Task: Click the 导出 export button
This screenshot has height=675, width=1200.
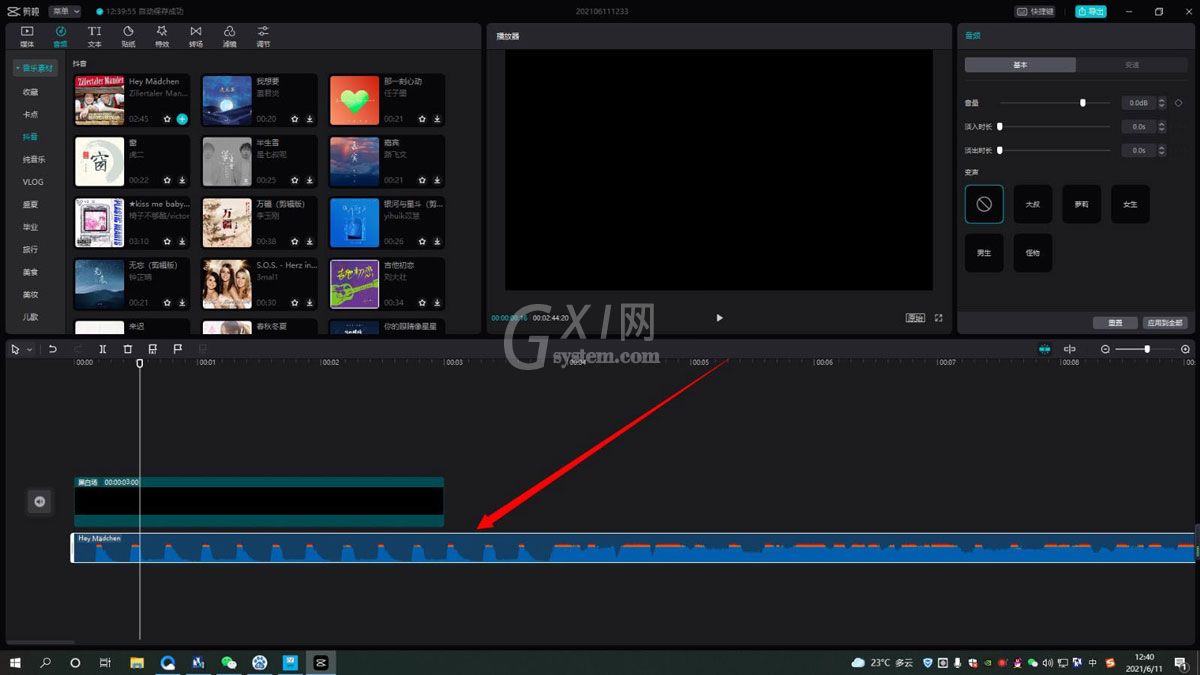Action: coord(1091,11)
